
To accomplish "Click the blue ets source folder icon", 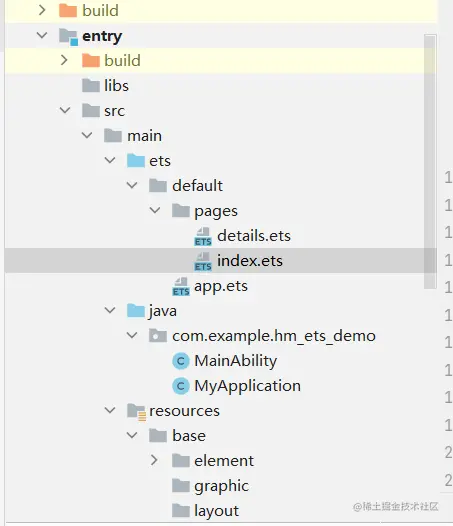I will 136,161.
